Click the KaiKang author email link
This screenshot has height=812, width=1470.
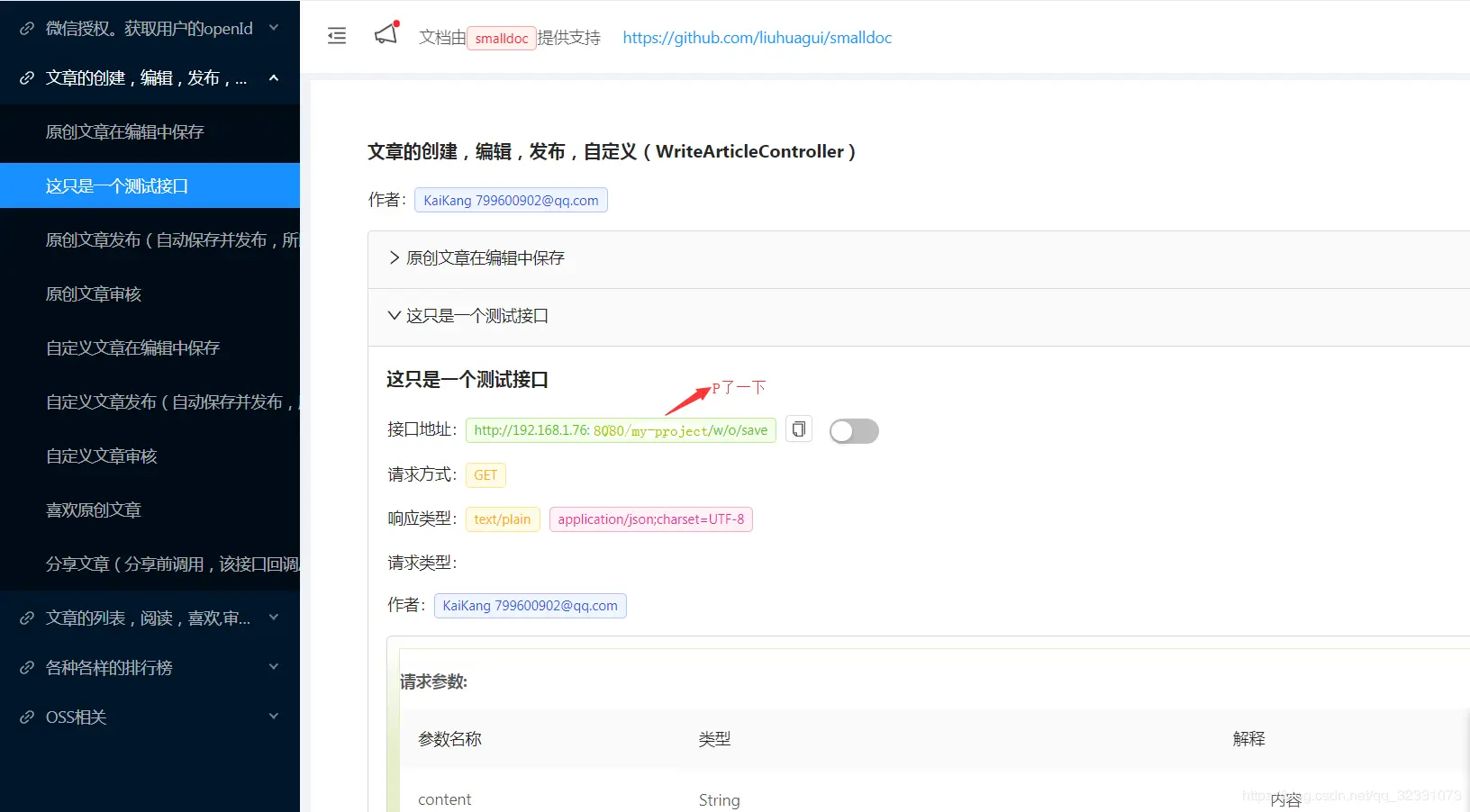[511, 200]
